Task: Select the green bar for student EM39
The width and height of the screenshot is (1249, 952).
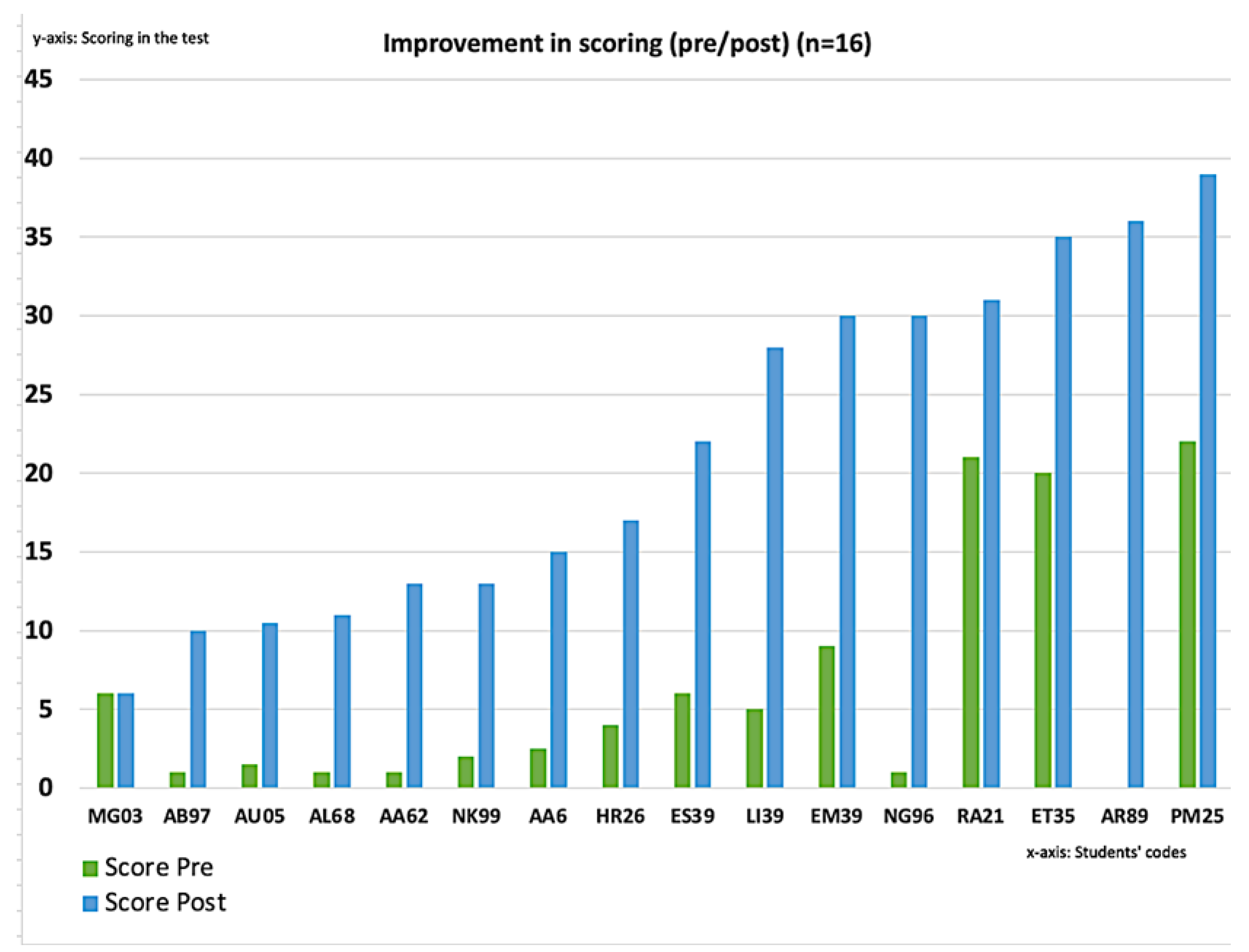Action: 827,717
